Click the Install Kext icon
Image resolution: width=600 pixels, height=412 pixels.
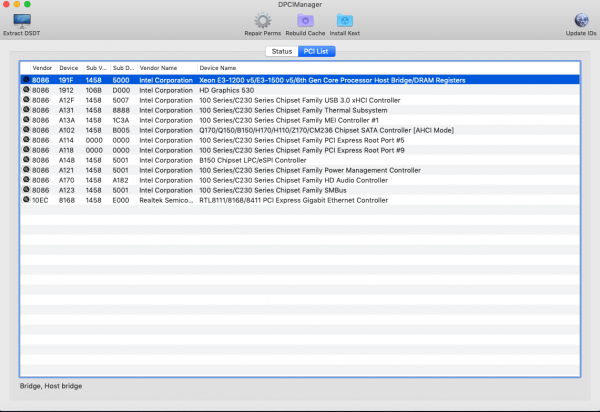pyautogui.click(x=345, y=20)
